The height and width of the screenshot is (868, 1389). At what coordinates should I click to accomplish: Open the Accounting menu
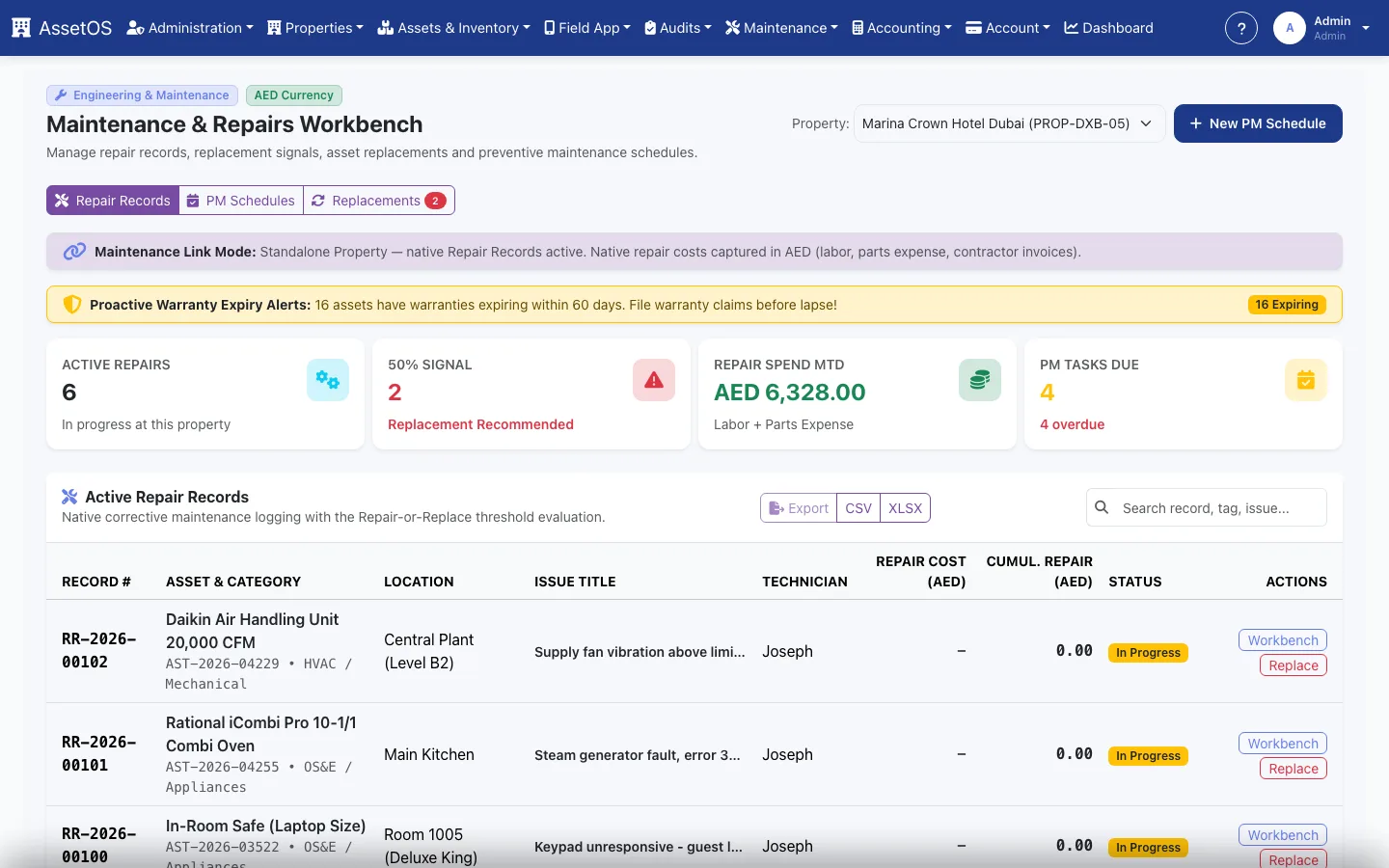pyautogui.click(x=902, y=28)
